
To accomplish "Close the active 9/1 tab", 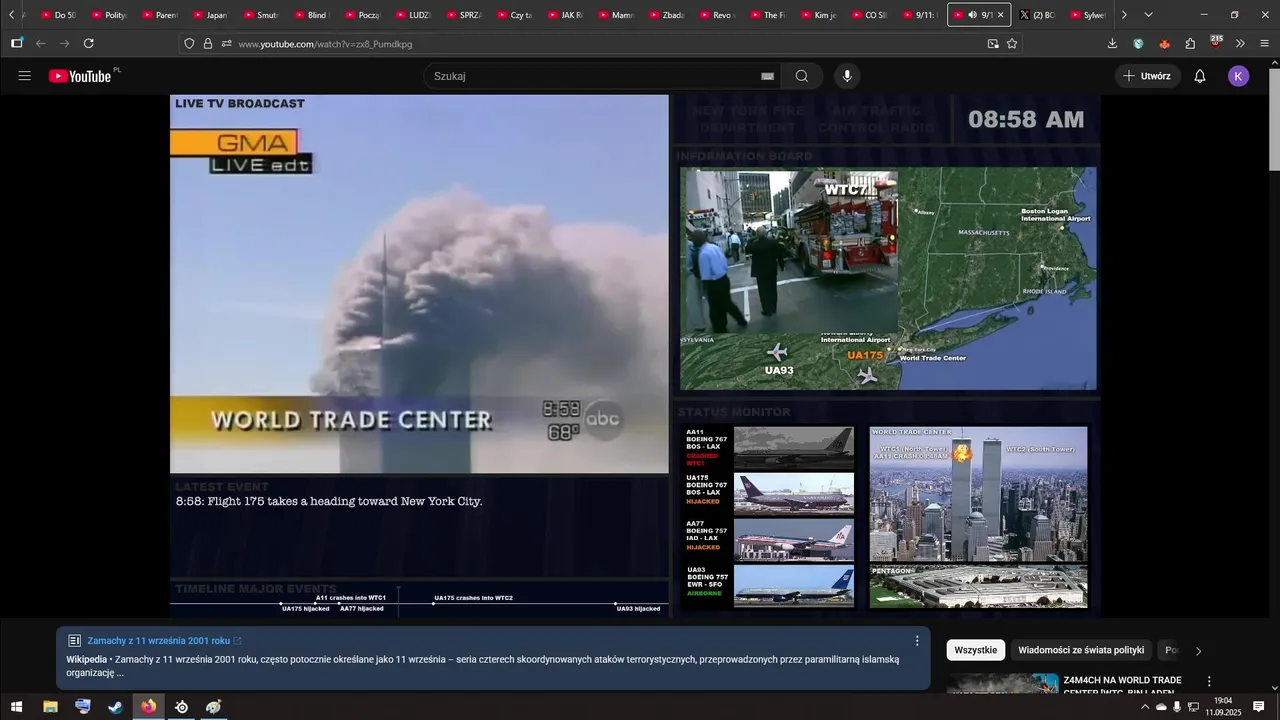I will point(1000,15).
